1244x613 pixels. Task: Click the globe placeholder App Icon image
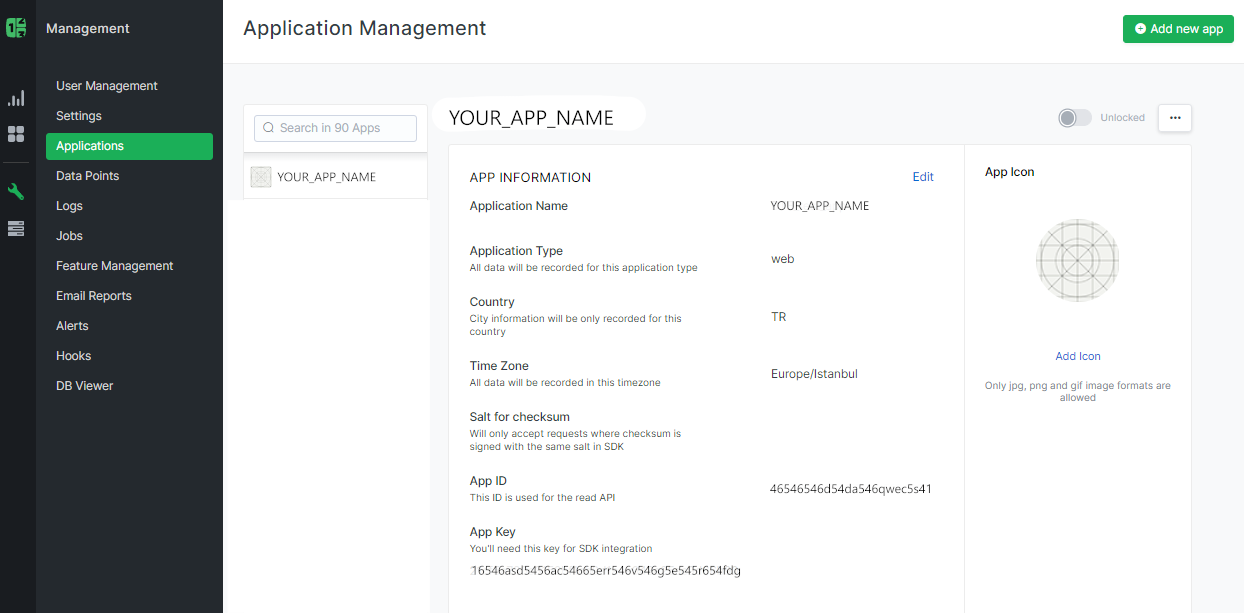1077,260
